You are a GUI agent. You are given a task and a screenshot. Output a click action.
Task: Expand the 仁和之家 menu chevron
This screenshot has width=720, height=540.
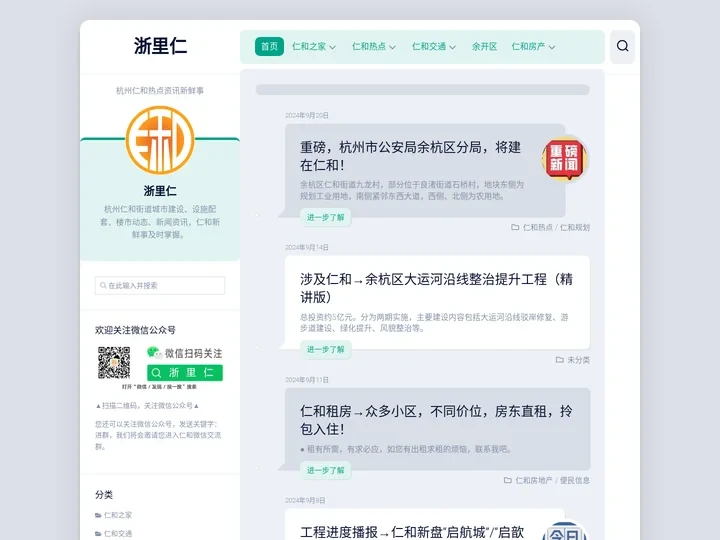332,47
